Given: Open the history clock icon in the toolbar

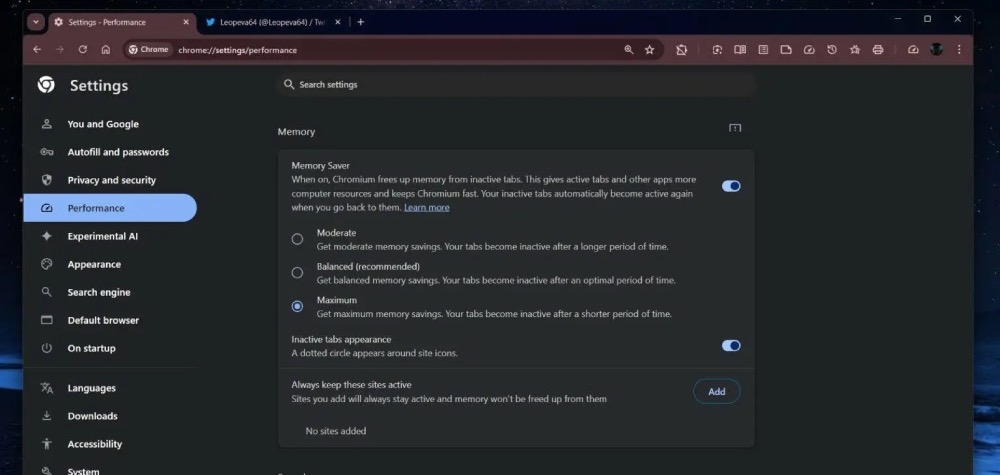Looking at the screenshot, I should pos(832,49).
